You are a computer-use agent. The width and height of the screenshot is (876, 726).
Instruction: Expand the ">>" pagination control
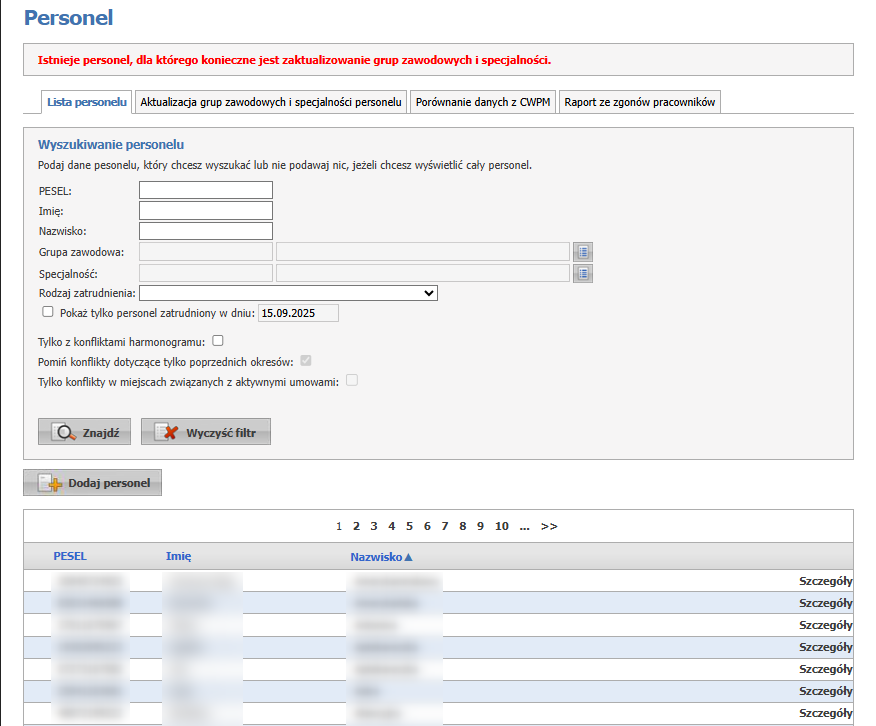pos(549,525)
